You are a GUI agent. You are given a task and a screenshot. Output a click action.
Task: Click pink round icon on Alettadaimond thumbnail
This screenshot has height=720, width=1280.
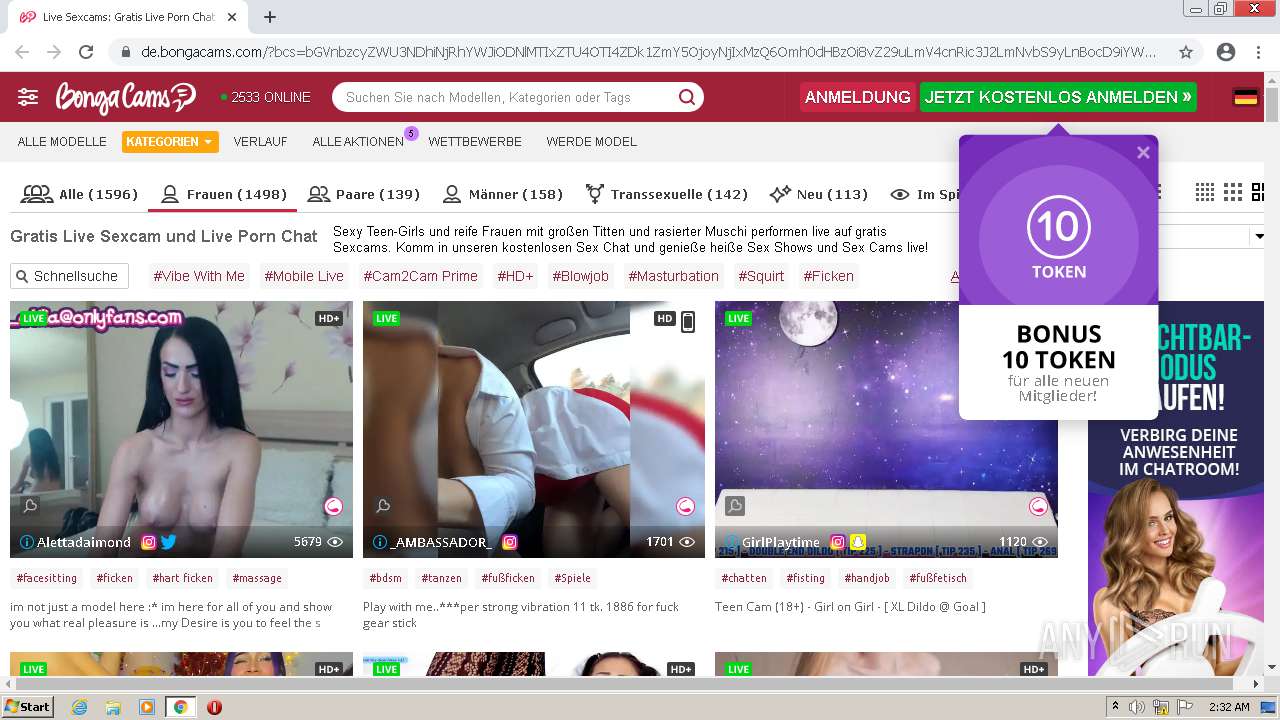point(333,506)
